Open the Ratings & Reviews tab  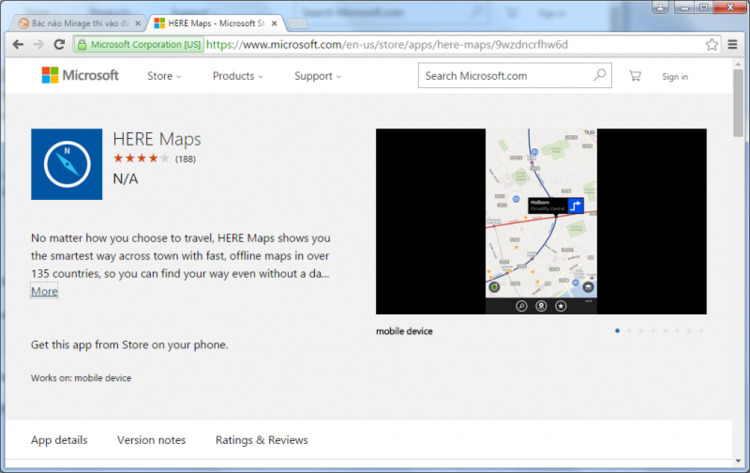[x=262, y=440]
